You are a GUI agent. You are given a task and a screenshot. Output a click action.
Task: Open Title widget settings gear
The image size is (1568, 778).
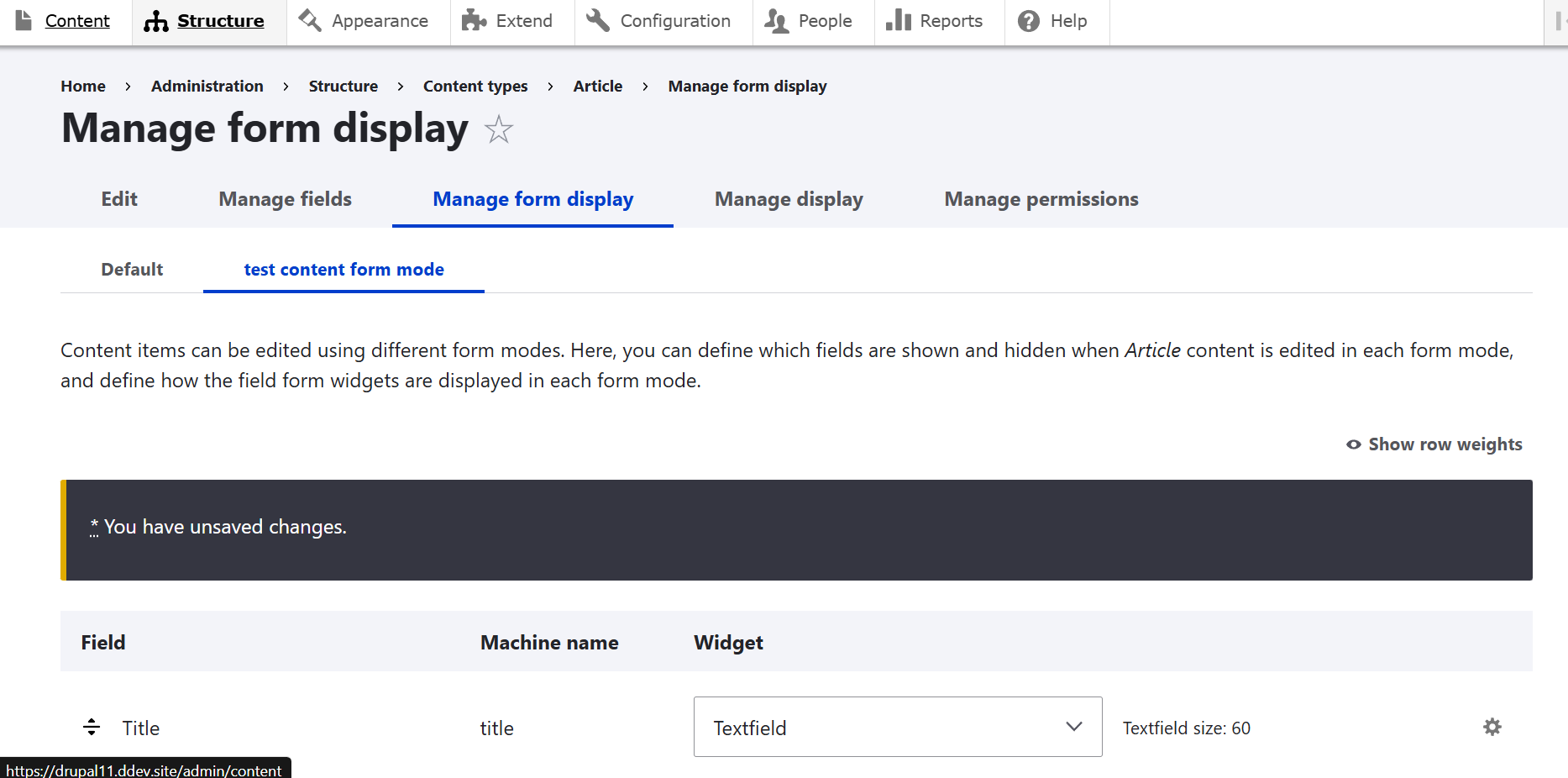pyautogui.click(x=1492, y=727)
